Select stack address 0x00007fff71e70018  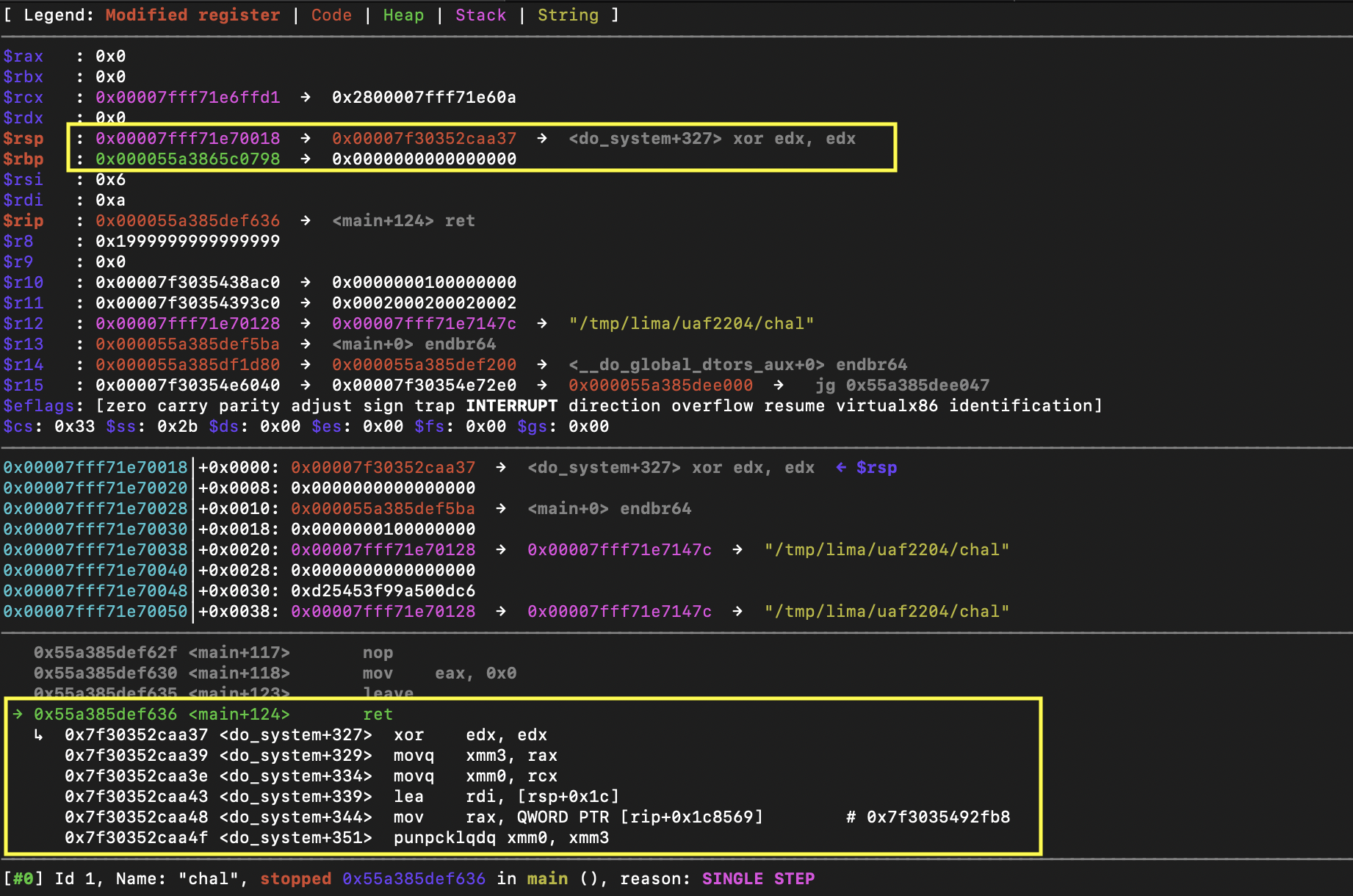(95, 468)
